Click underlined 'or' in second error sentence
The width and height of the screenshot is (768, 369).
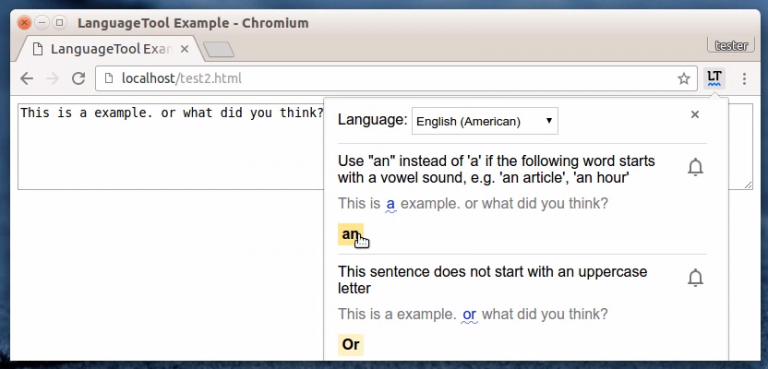469,315
